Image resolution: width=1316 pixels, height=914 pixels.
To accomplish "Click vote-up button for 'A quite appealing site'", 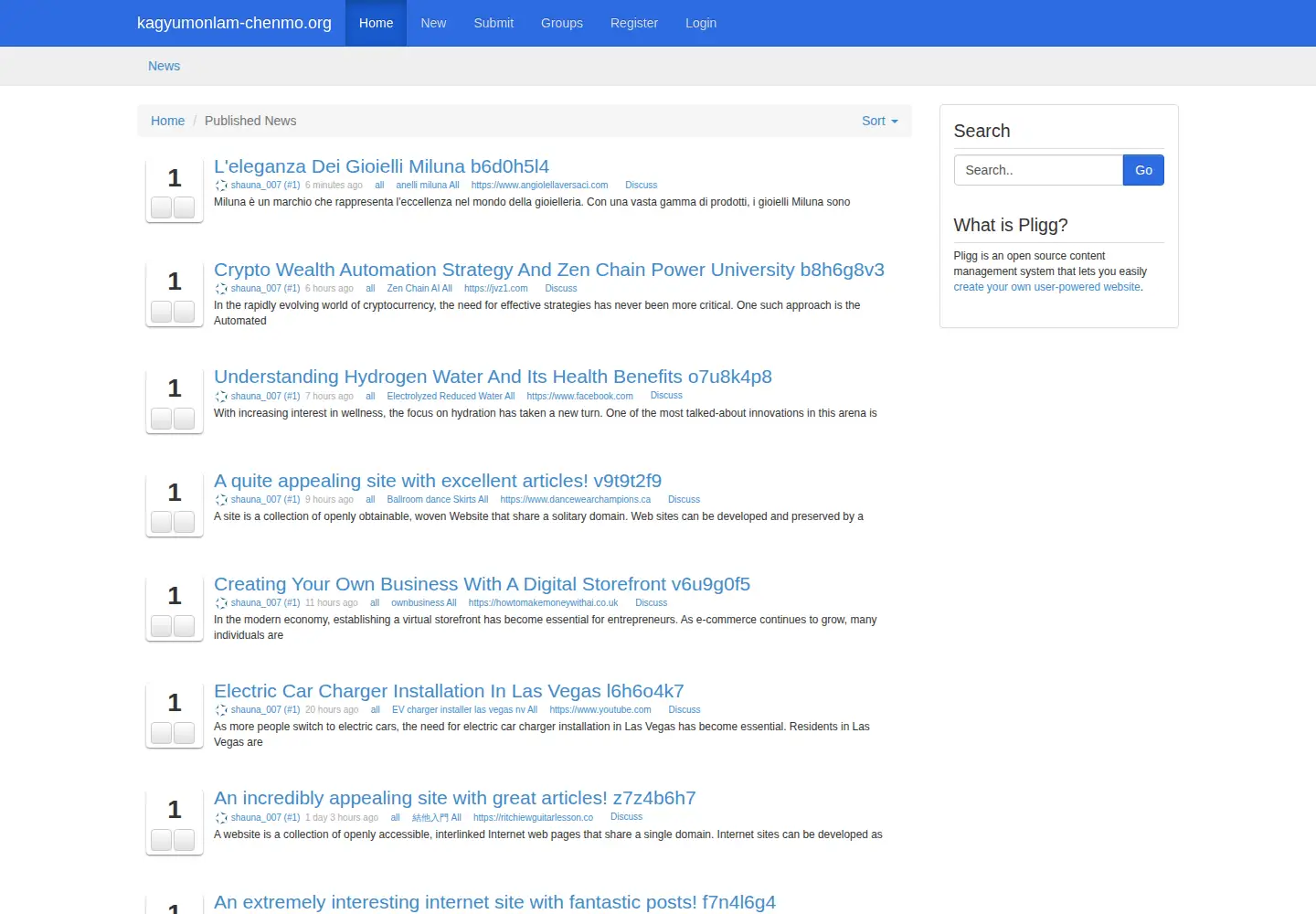I will (x=162, y=522).
